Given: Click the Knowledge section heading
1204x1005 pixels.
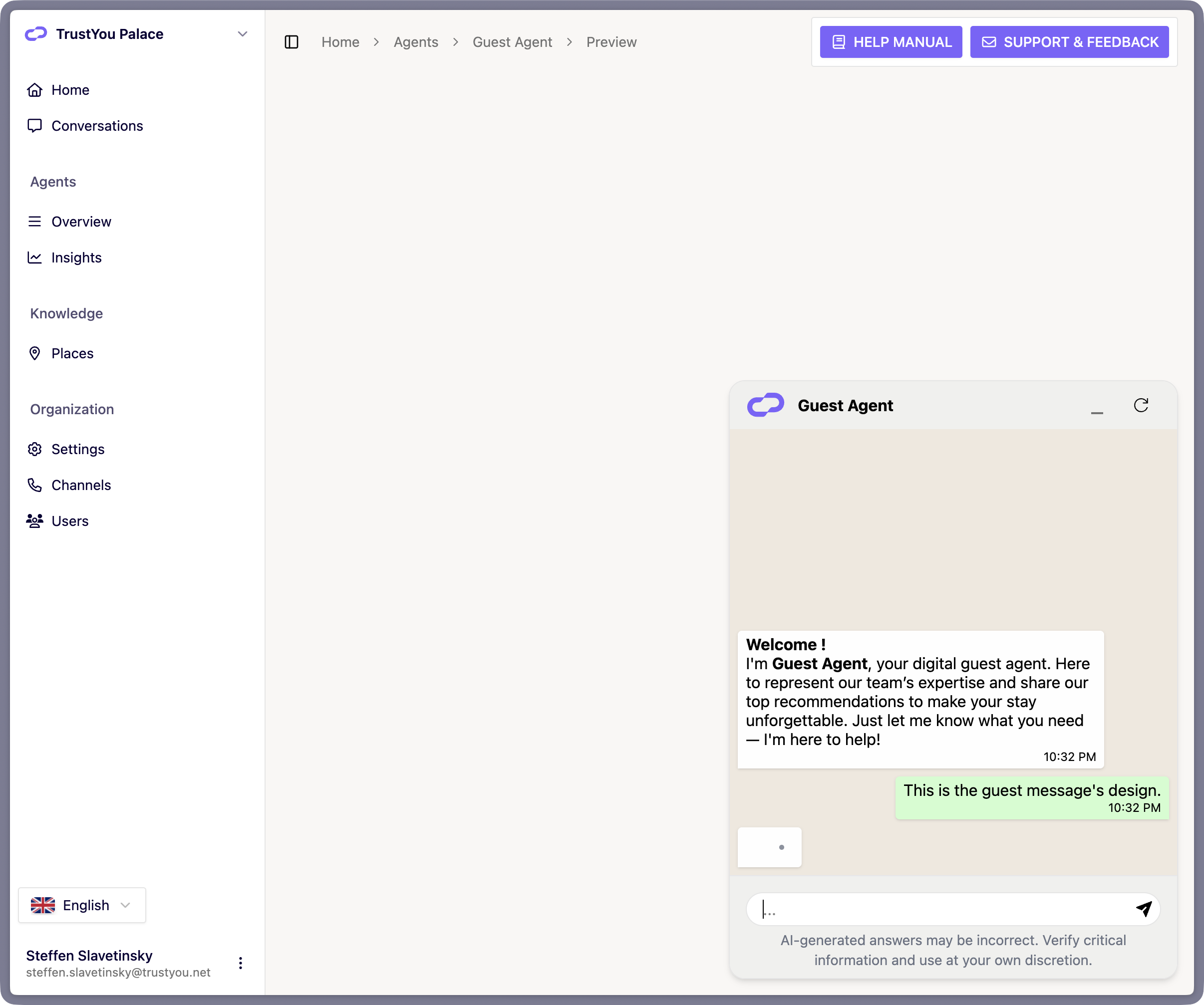Looking at the screenshot, I should (66, 313).
